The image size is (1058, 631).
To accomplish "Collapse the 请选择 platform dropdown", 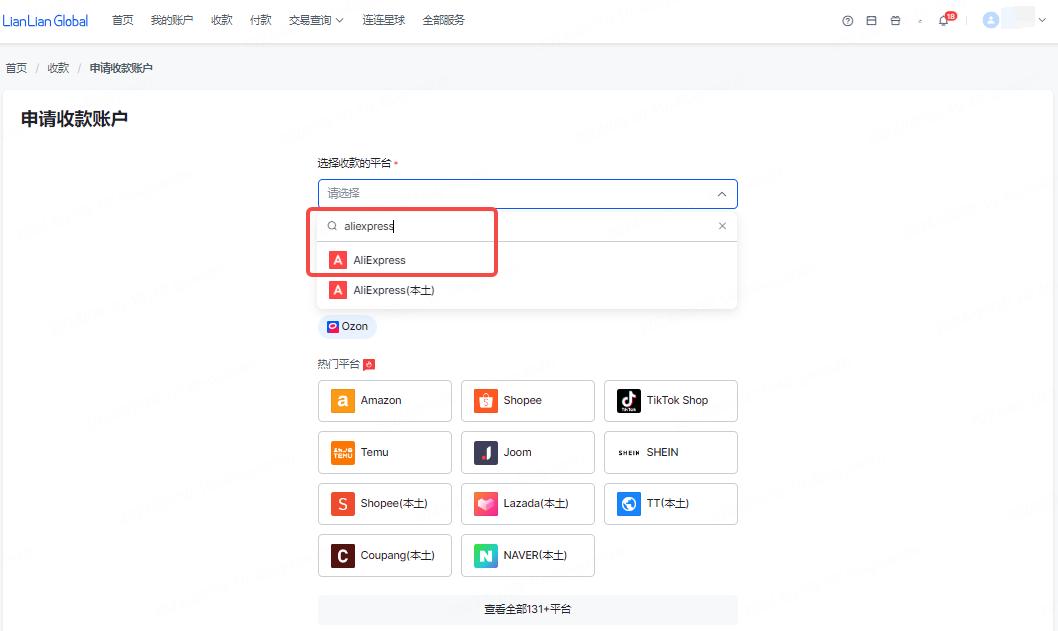I will tap(722, 194).
